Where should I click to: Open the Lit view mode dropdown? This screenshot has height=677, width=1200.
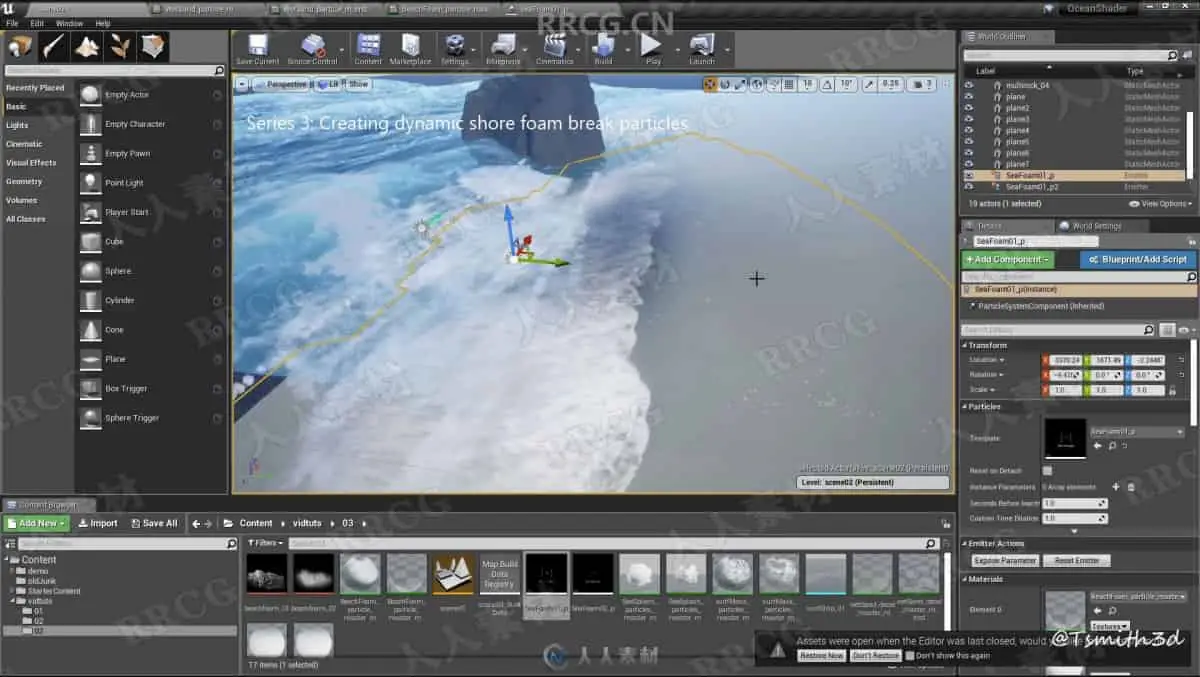(329, 85)
